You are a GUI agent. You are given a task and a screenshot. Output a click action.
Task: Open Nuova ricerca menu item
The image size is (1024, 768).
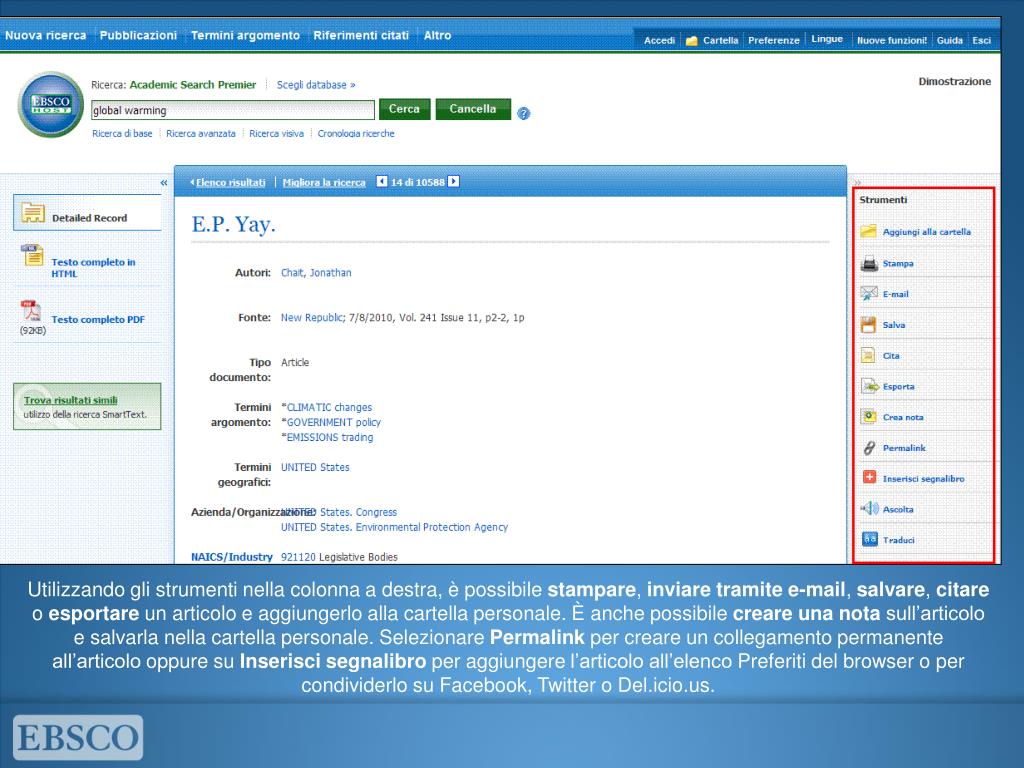pos(46,35)
